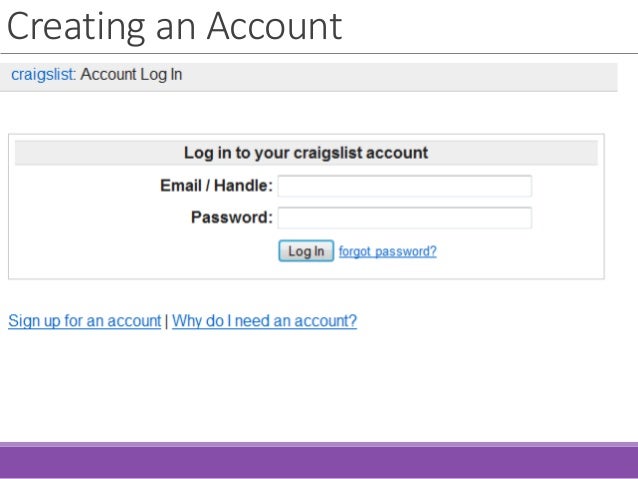Open the craigslist link in the header
This screenshot has height=479, width=638.
pyautogui.click(x=42, y=74)
